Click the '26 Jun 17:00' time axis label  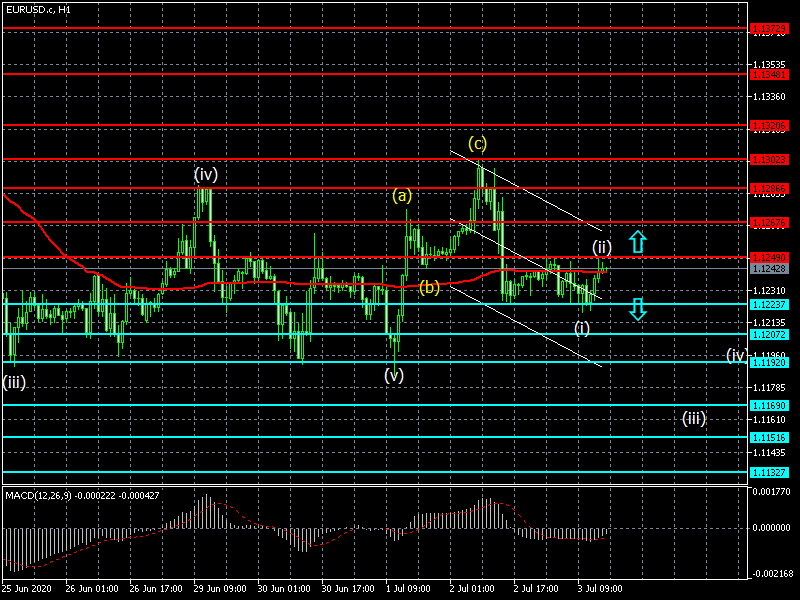156,588
